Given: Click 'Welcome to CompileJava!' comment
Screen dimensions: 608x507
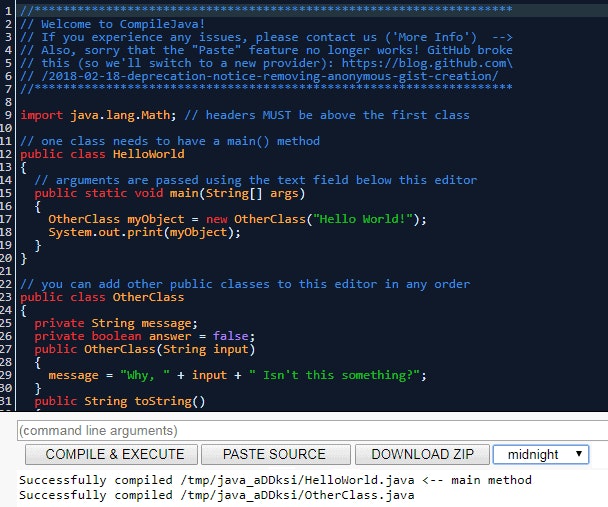Looking at the screenshot, I should (123, 24).
